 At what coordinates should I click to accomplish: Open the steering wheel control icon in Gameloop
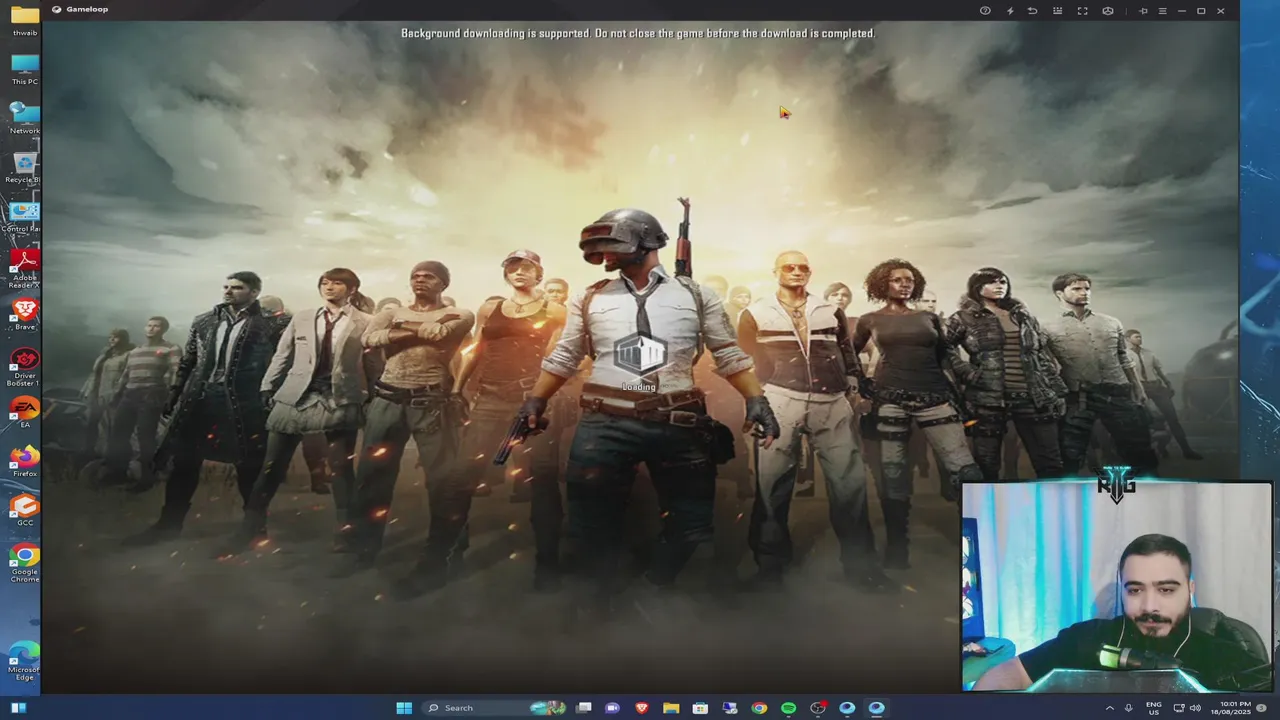(x=1108, y=11)
